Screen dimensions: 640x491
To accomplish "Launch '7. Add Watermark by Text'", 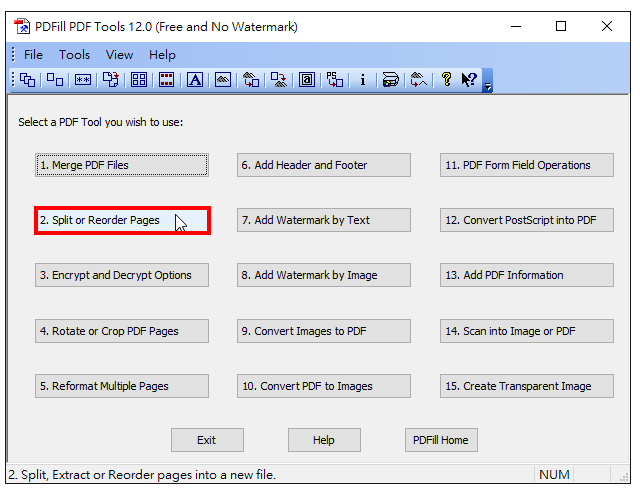I will point(324,220).
